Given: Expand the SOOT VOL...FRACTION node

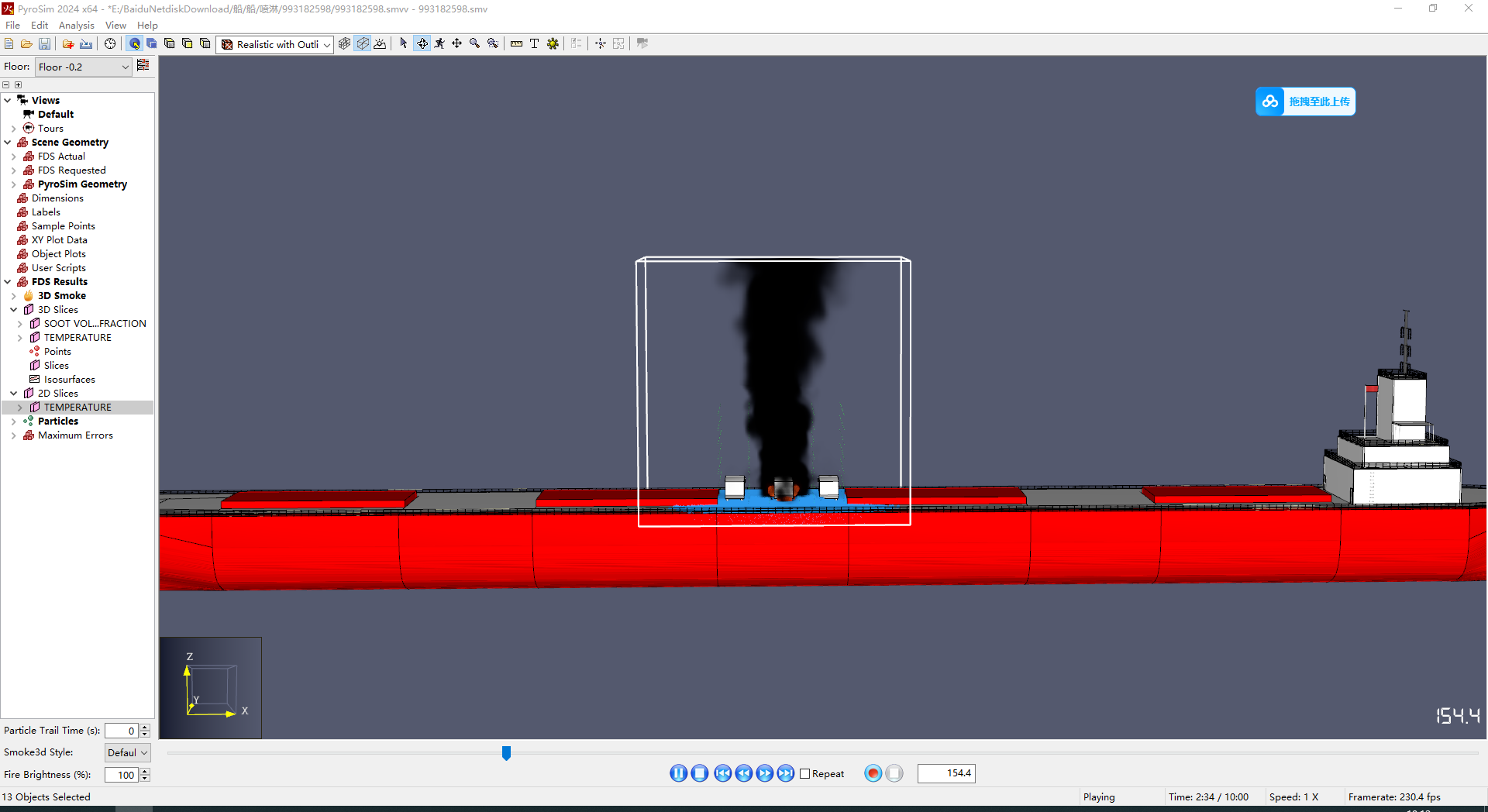Looking at the screenshot, I should (20, 324).
